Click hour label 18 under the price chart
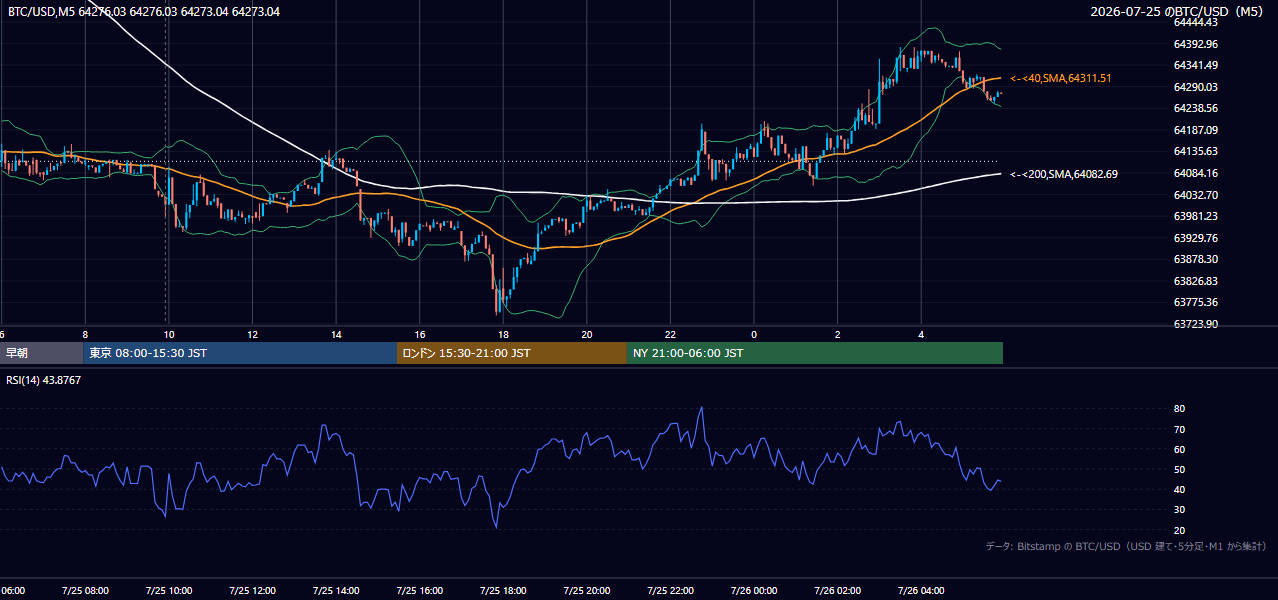The image size is (1278, 600). click(503, 335)
